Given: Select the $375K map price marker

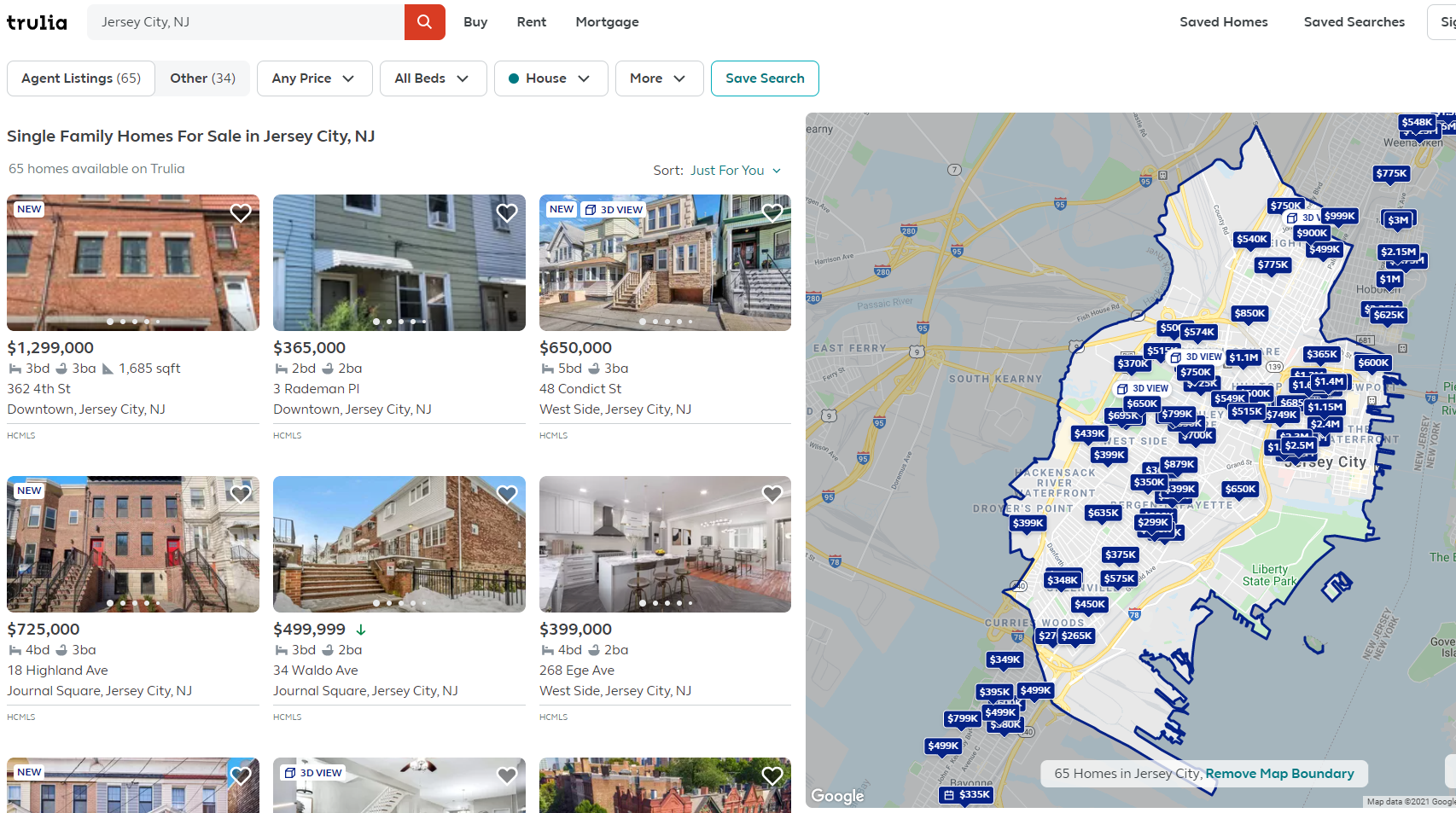Looking at the screenshot, I should click(1121, 555).
